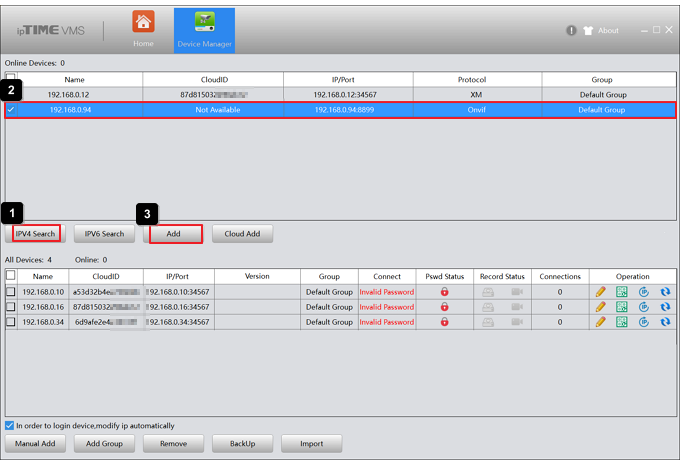Refresh connection for 192.168.0.16
Image resolution: width=680 pixels, height=465 pixels.
[x=665, y=307]
